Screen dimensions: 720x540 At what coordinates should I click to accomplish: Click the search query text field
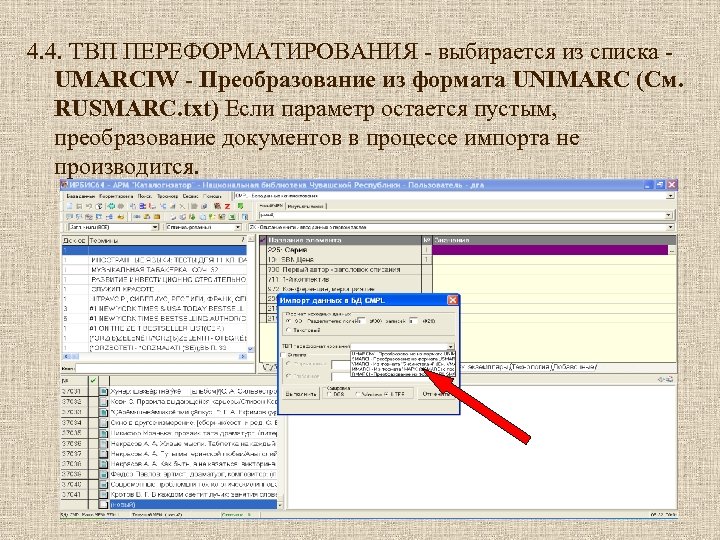pos(461,215)
